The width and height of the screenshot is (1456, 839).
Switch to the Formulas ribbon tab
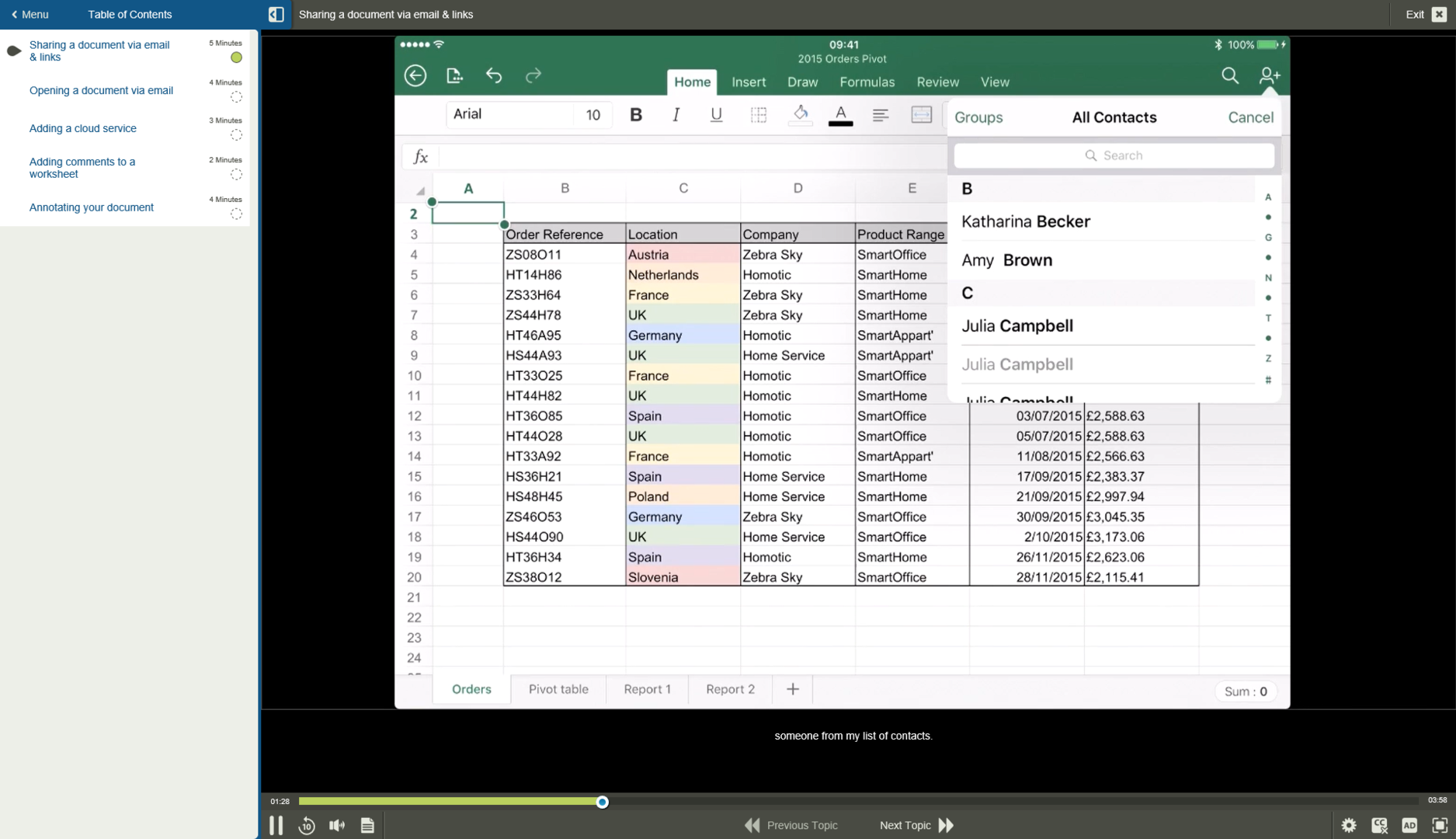pyautogui.click(x=867, y=82)
